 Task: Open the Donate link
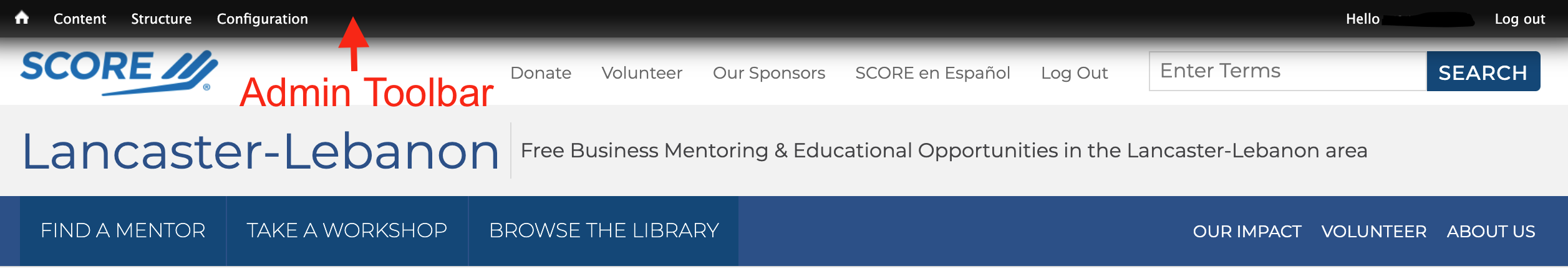(541, 73)
